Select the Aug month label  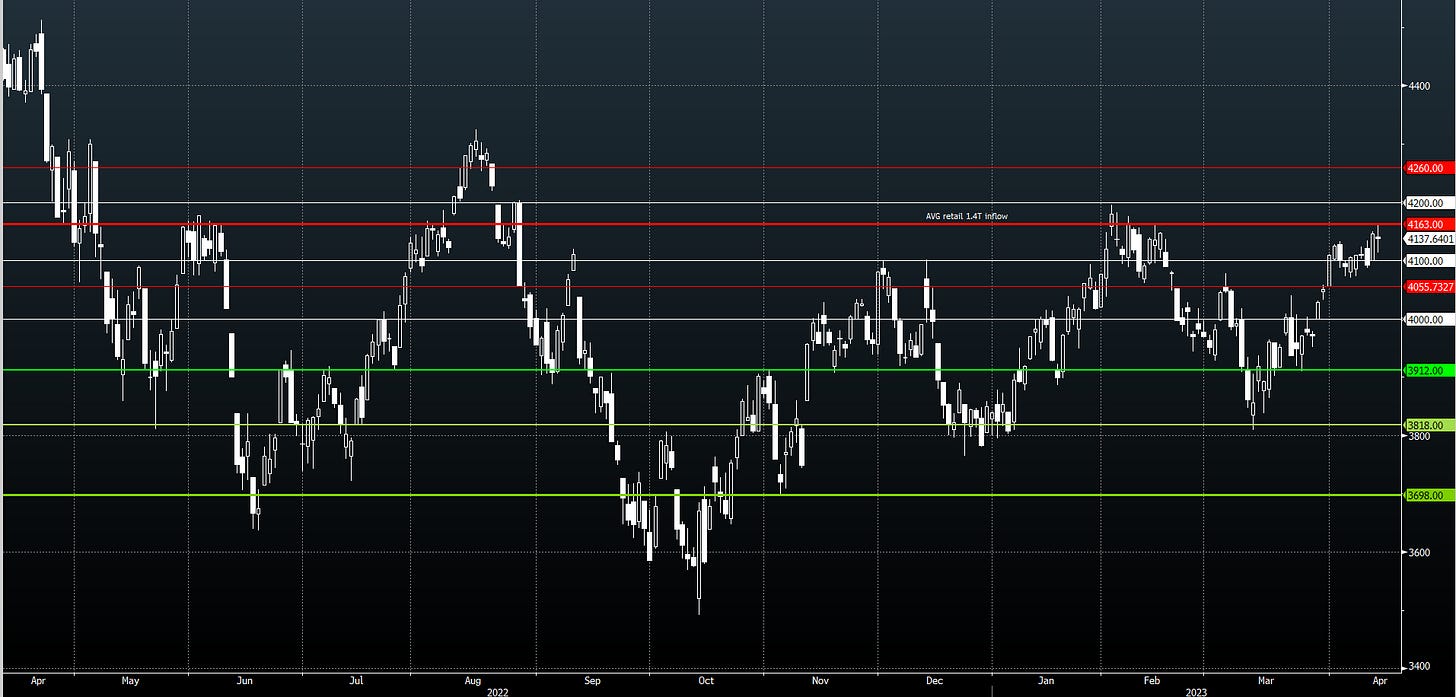pos(474,680)
